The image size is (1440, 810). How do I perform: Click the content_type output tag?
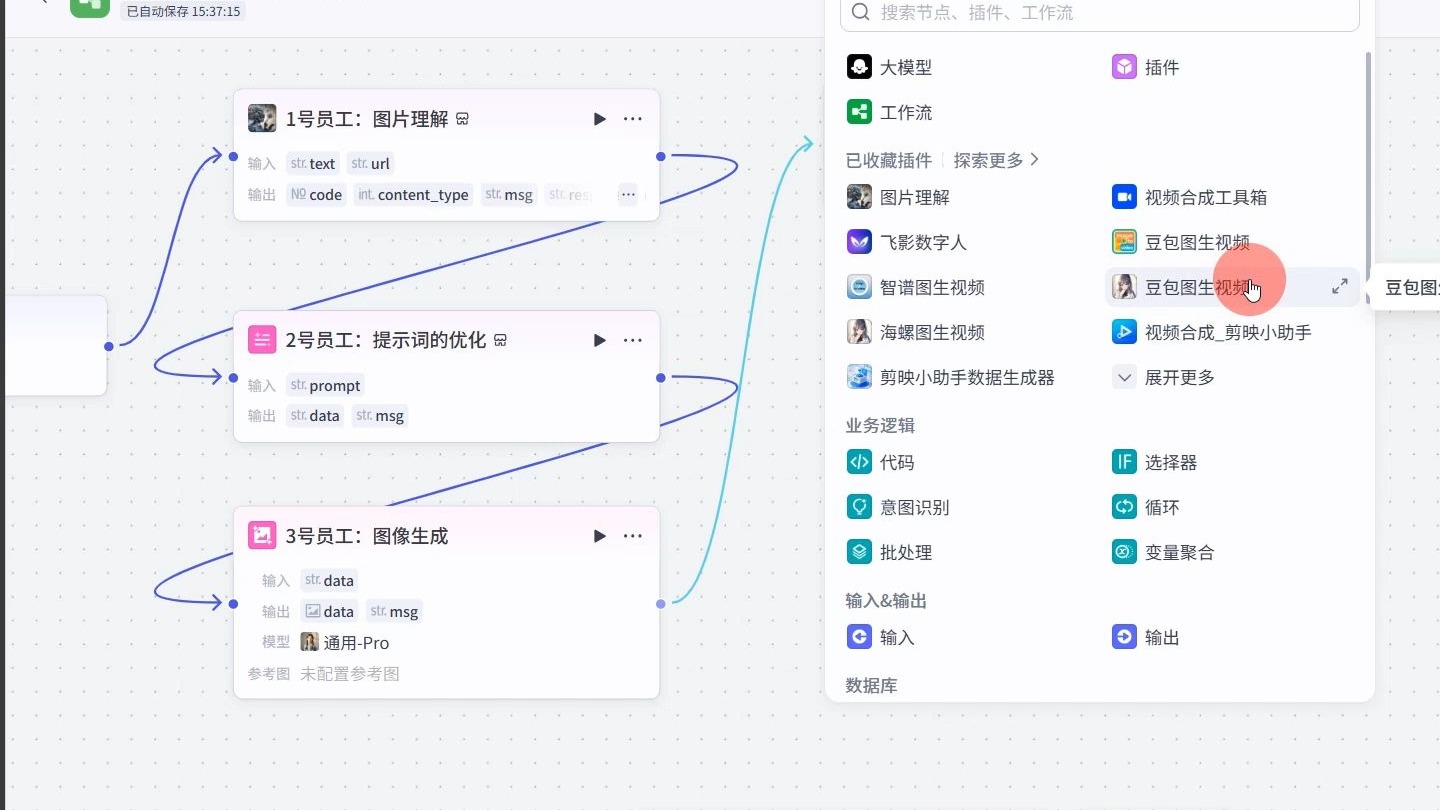click(x=413, y=195)
